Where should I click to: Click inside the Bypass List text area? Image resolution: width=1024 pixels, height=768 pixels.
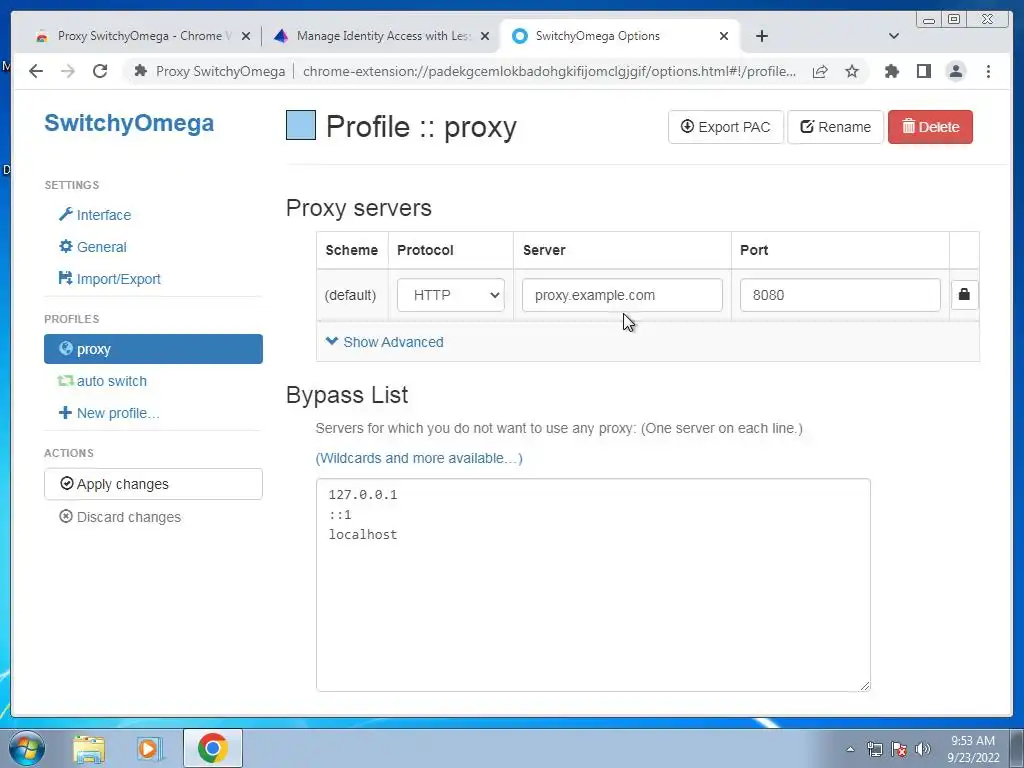tap(593, 584)
